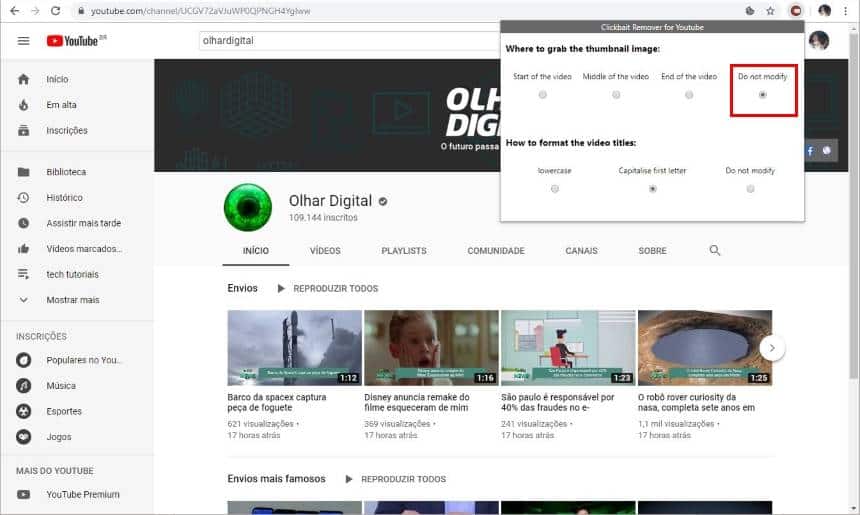Open Início home icon in sidebar
860x515 pixels.
24,79
